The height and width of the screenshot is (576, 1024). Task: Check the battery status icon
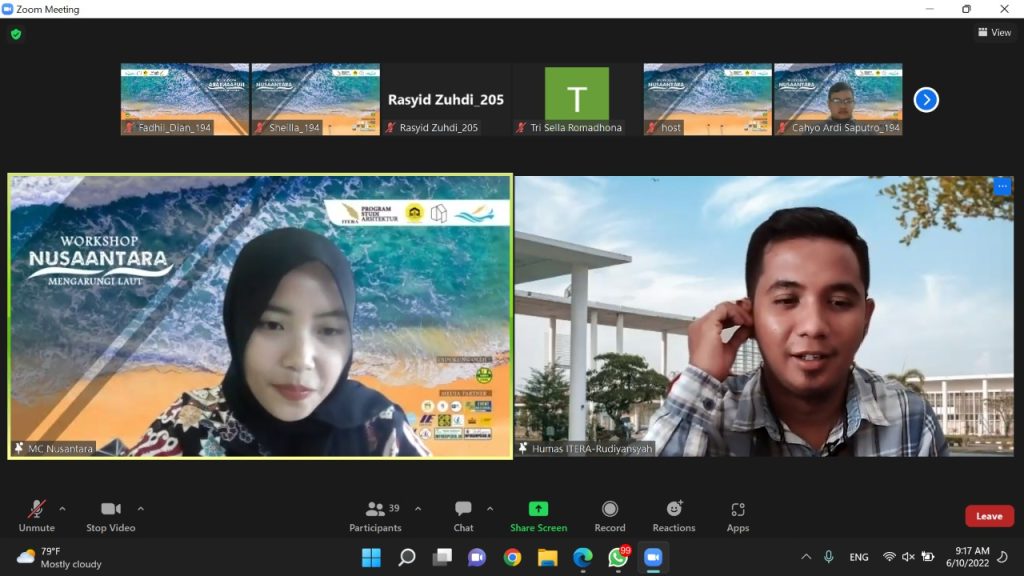(927, 557)
